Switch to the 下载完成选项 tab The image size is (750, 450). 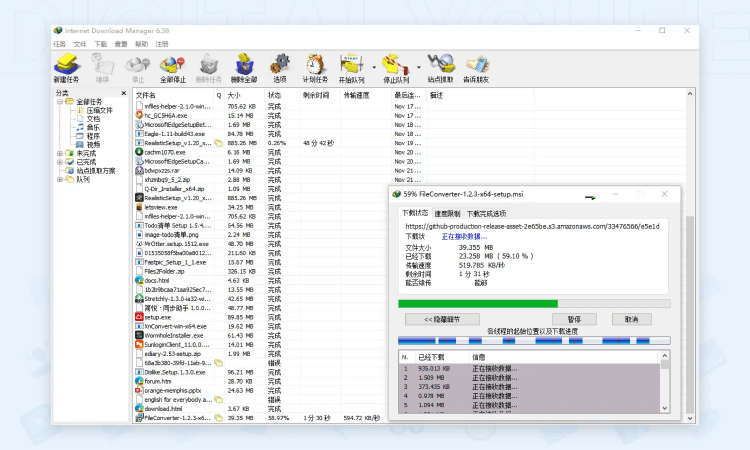(x=486, y=214)
